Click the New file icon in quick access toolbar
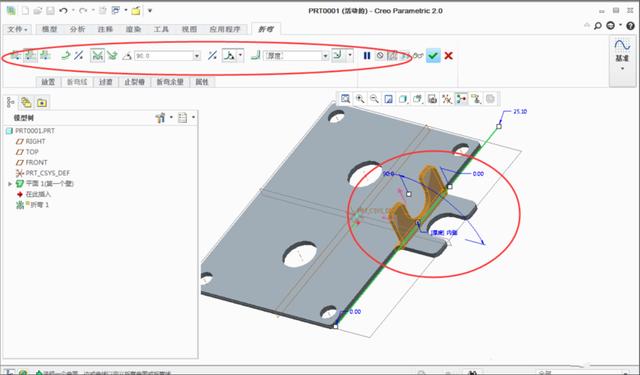640x375 pixels. pos(25,11)
